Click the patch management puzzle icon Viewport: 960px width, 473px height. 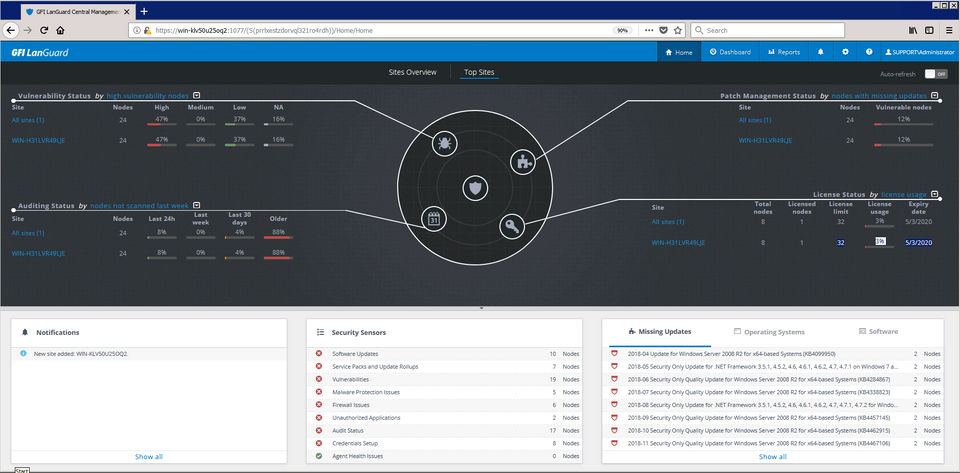(523, 162)
